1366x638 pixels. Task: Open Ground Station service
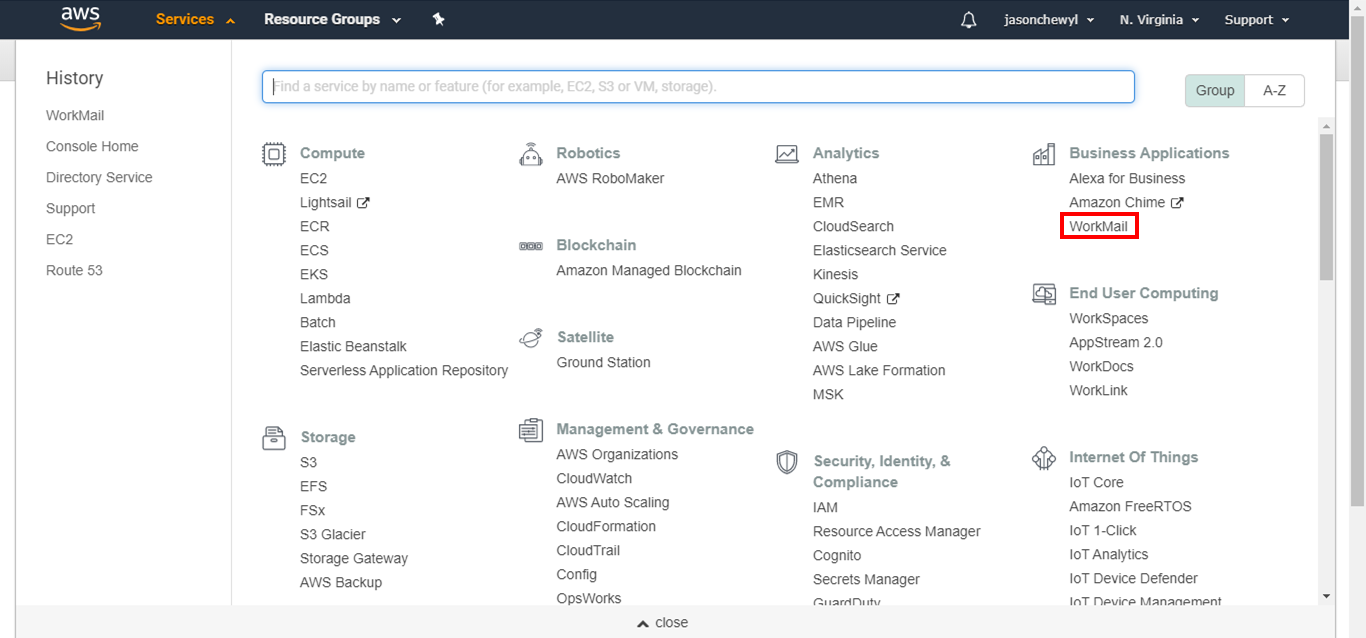tap(603, 363)
